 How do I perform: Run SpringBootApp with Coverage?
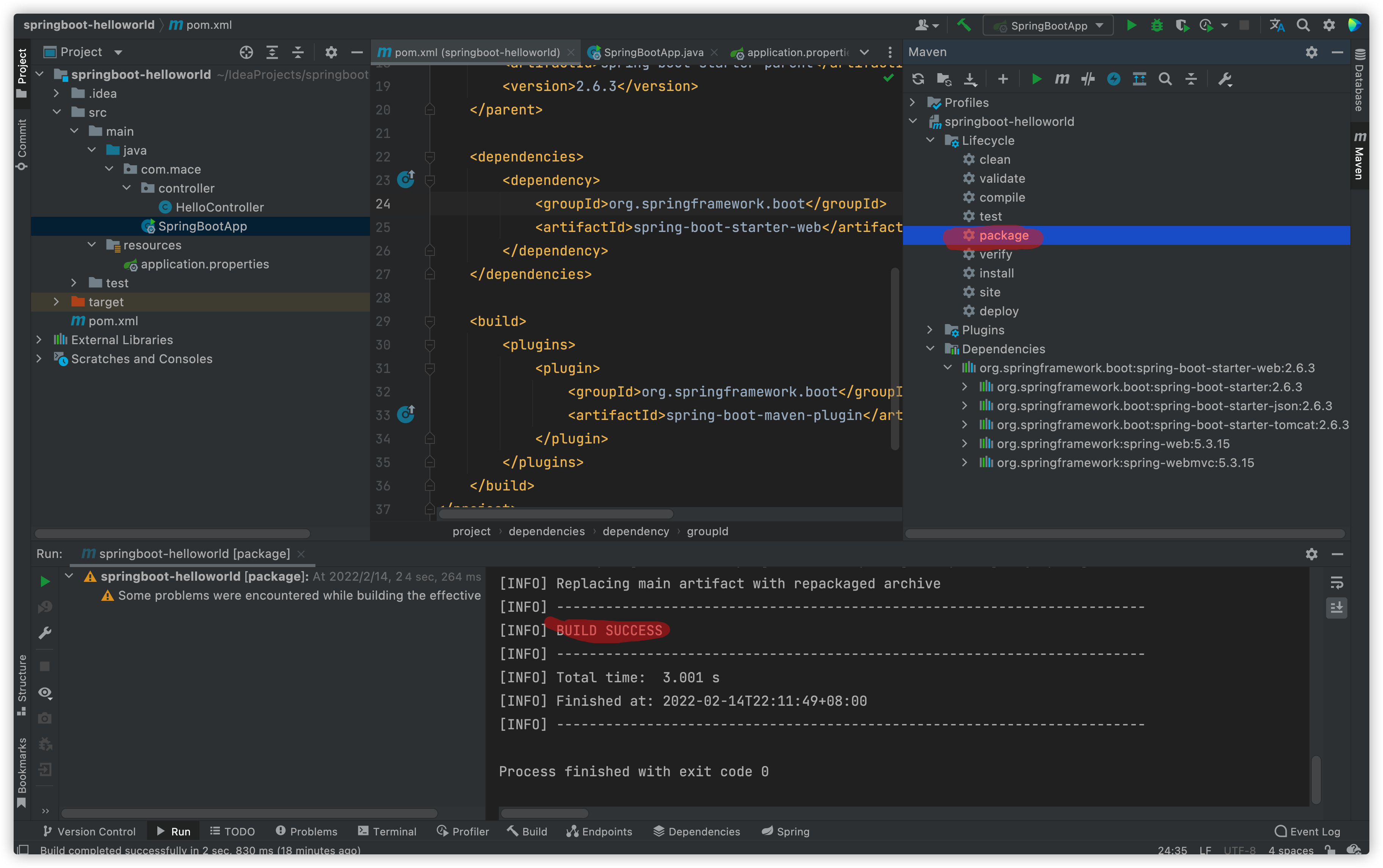1183,25
